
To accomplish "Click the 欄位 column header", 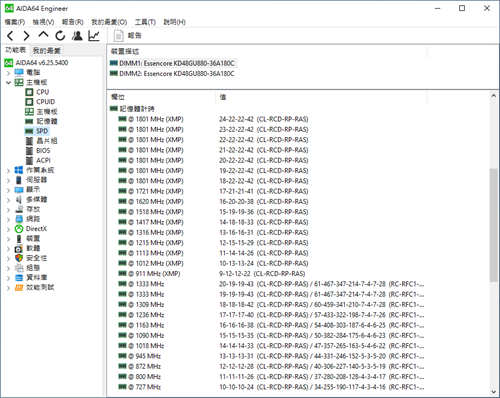I will pos(117,97).
